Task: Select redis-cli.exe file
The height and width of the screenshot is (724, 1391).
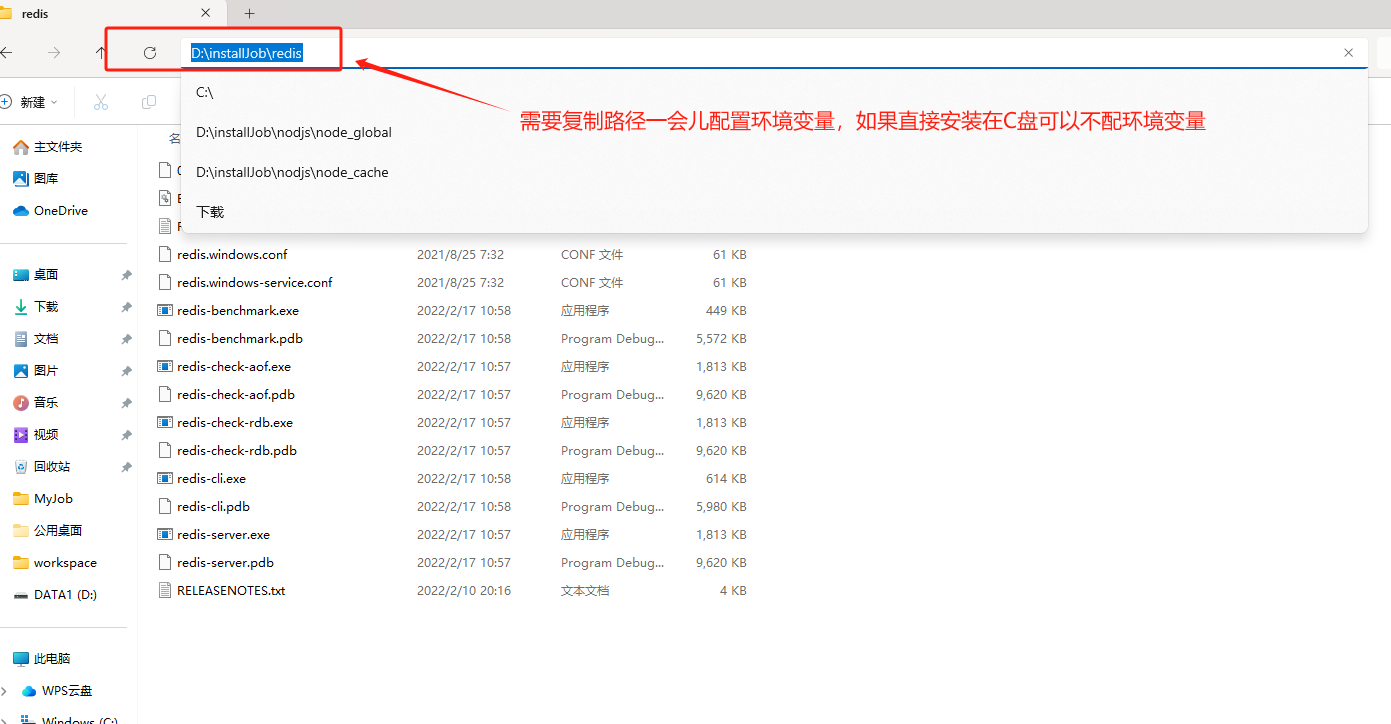Action: [x=211, y=479]
